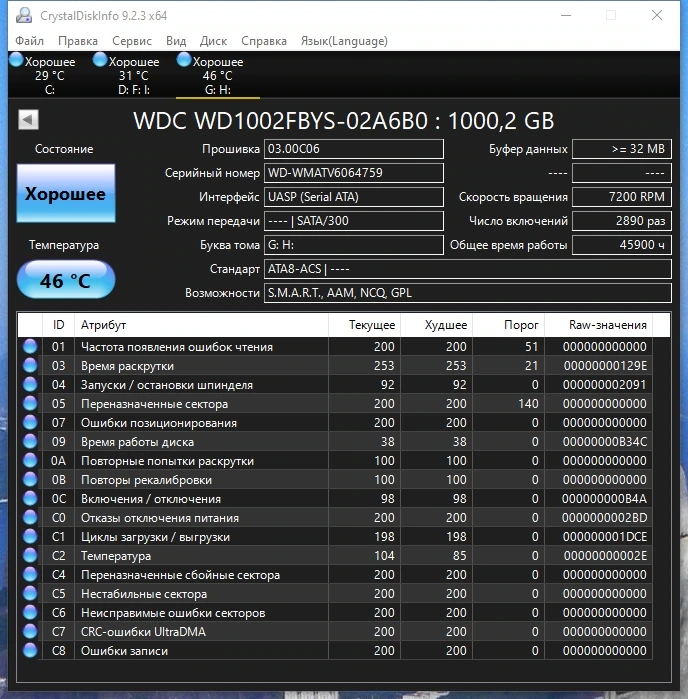Click status orb for attribute C5 row
The image size is (688, 699).
click(x=30, y=593)
